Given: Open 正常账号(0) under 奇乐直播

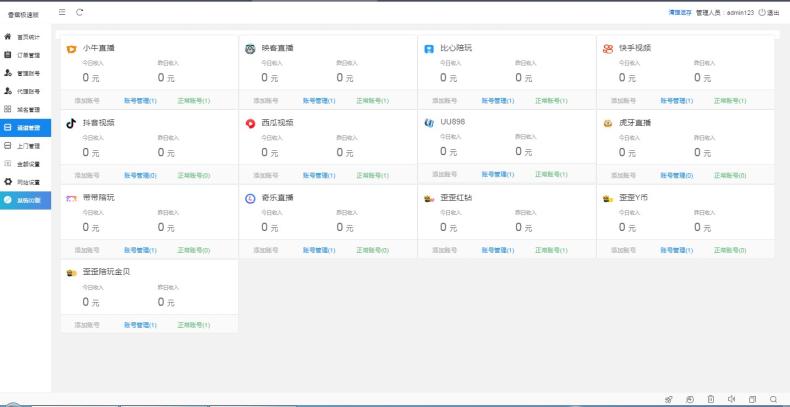Looking at the screenshot, I should [372, 250].
